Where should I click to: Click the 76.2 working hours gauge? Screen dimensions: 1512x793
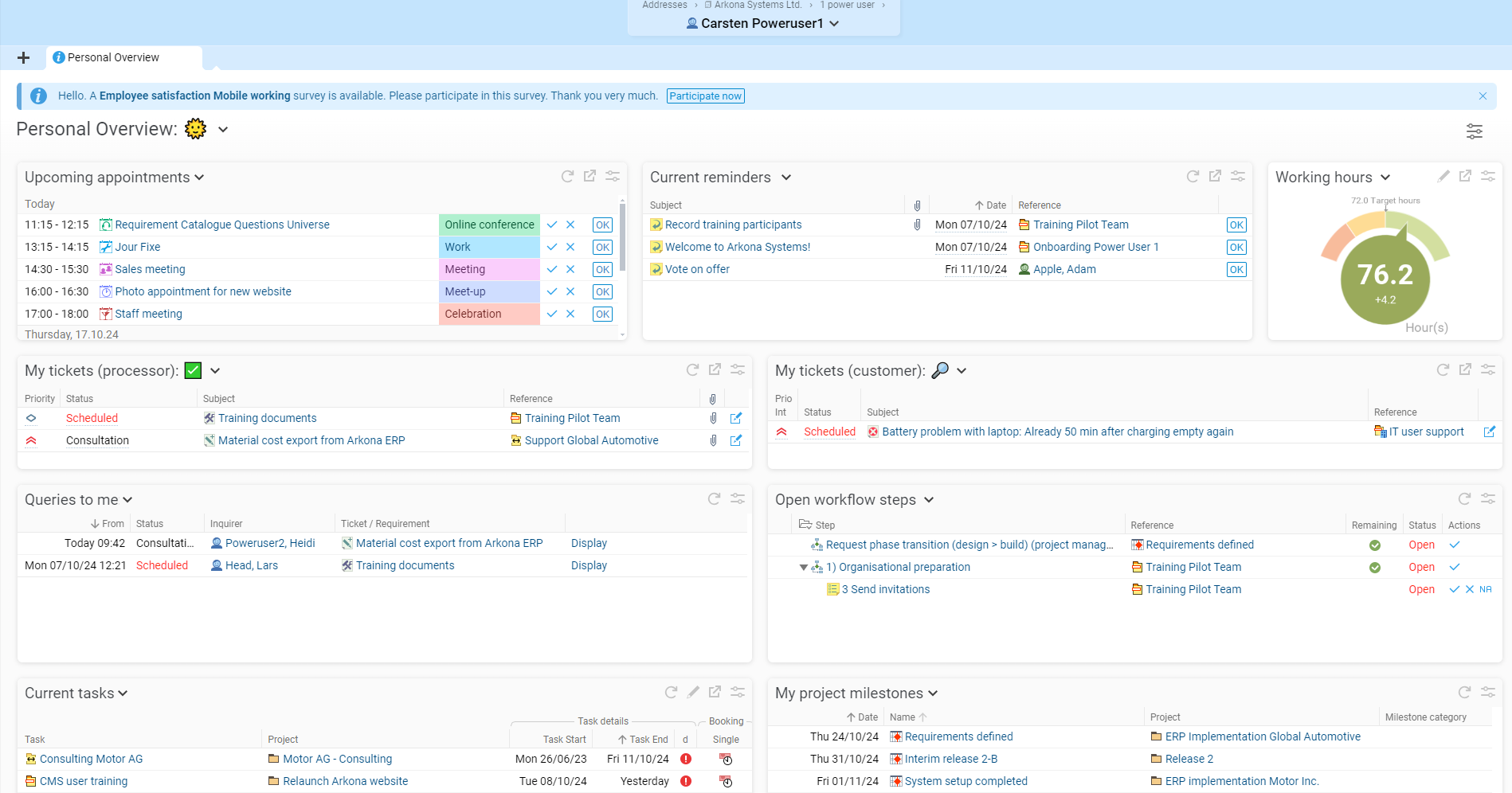[1385, 279]
